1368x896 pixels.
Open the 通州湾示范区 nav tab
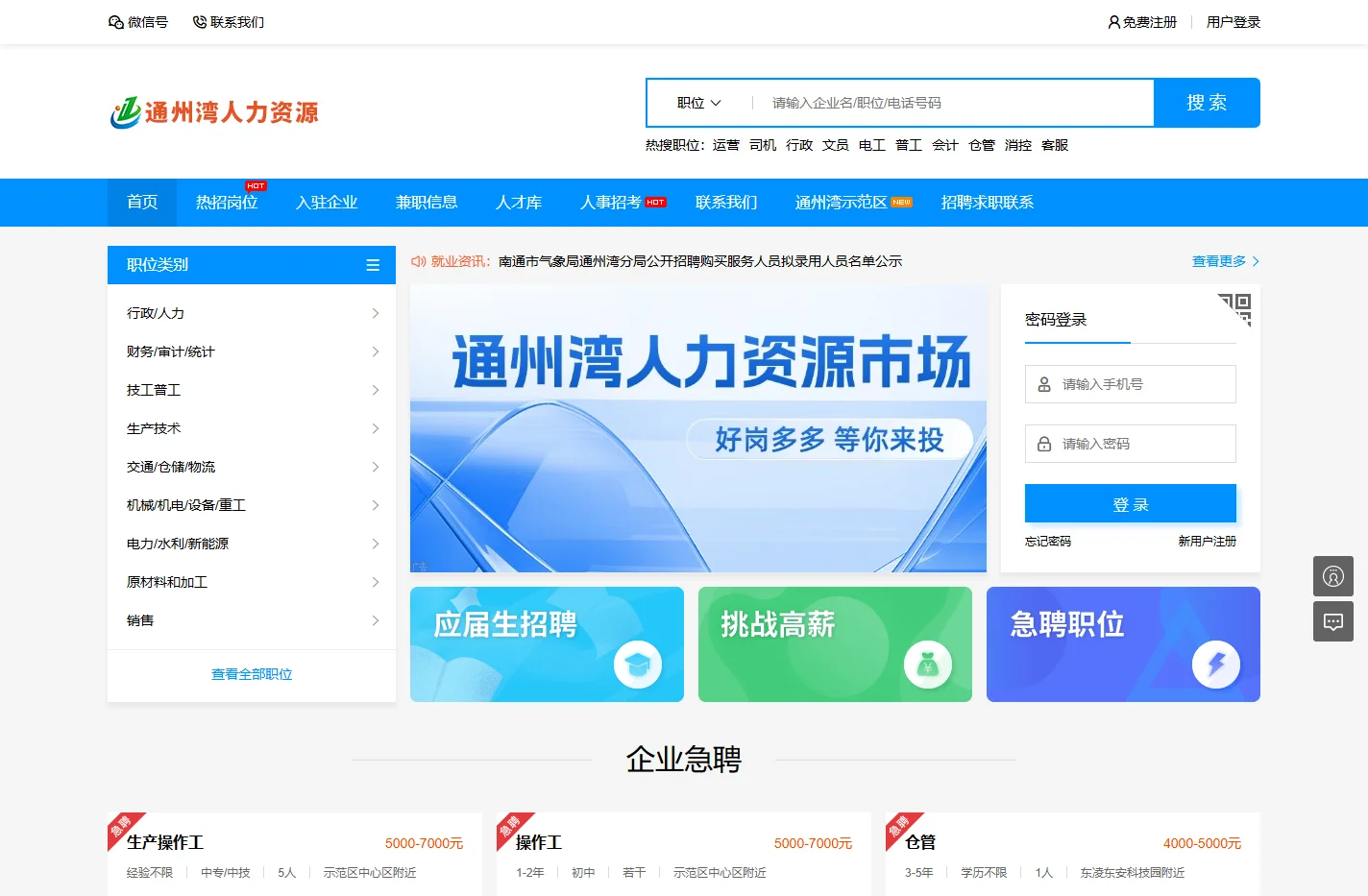pyautogui.click(x=842, y=203)
